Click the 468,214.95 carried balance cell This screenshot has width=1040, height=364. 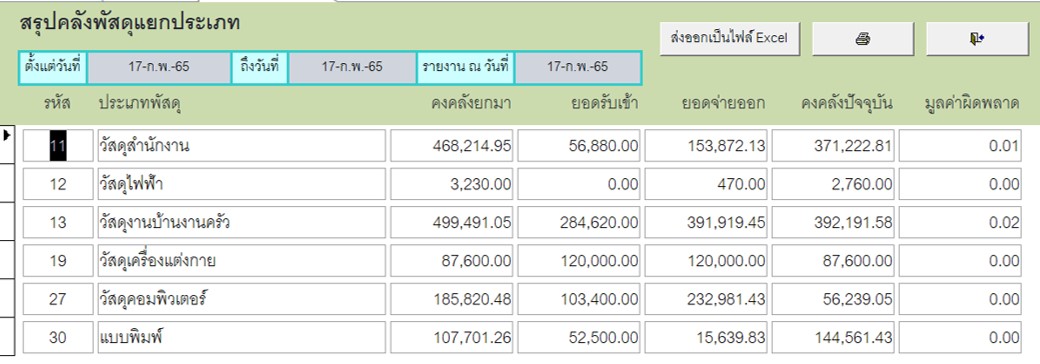pos(452,146)
